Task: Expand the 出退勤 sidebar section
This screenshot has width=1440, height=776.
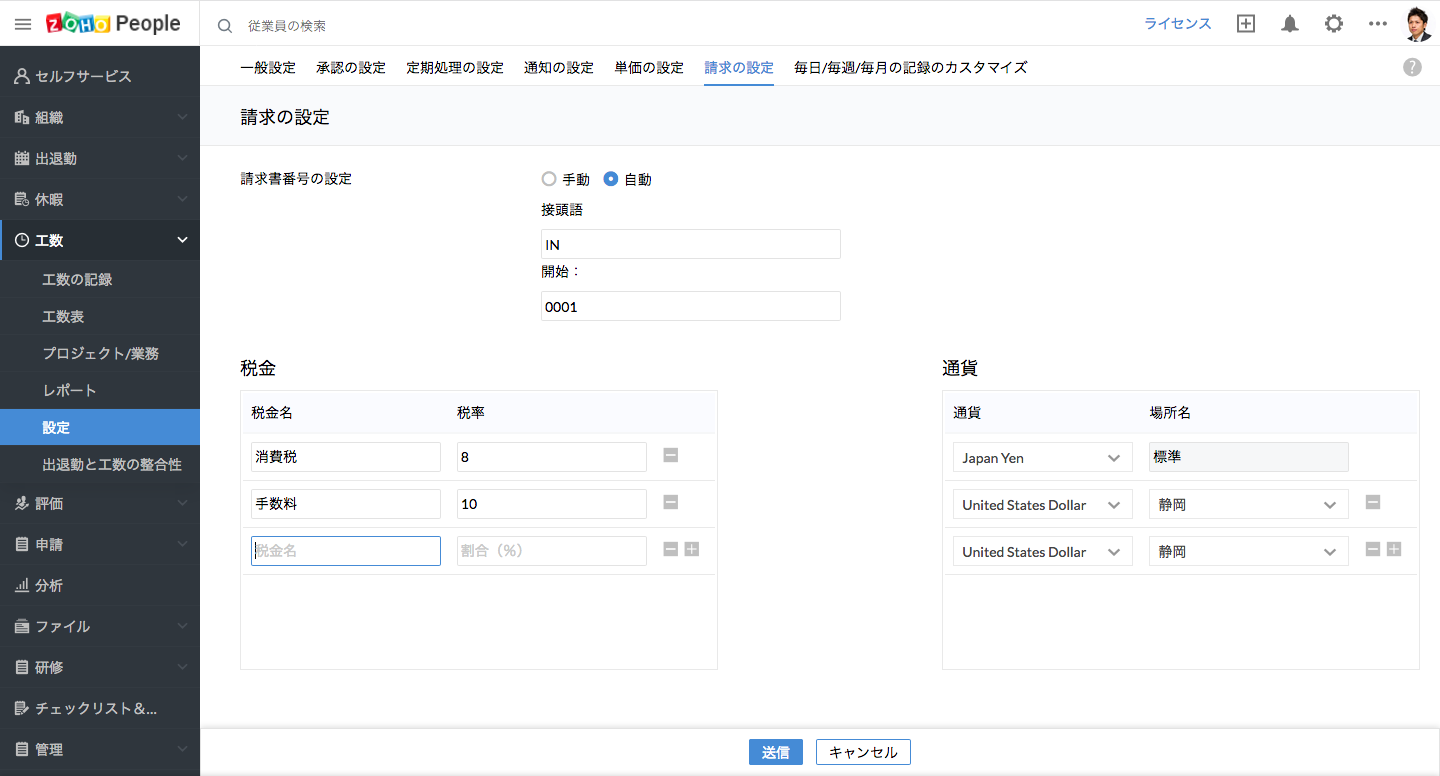Action: click(100, 158)
